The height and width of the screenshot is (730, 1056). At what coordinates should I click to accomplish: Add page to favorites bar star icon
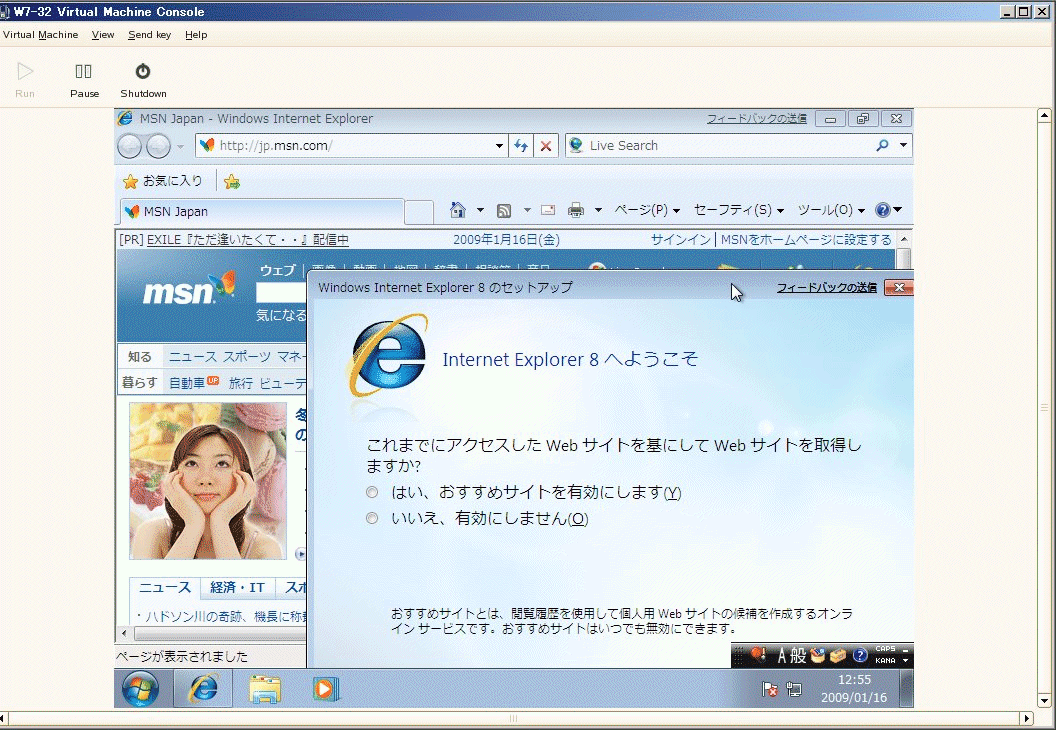(x=232, y=181)
